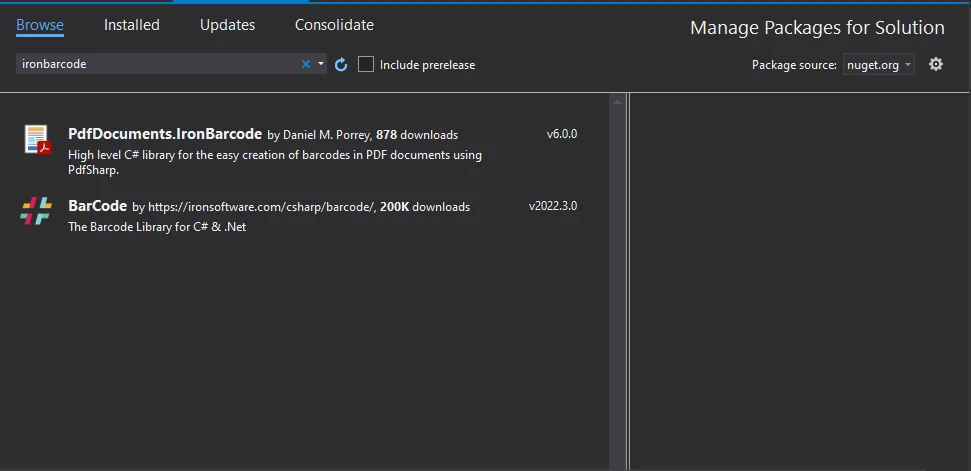Viewport: 971px width, 471px height.
Task: Open NuGet settings via gear icon
Action: click(x=936, y=64)
